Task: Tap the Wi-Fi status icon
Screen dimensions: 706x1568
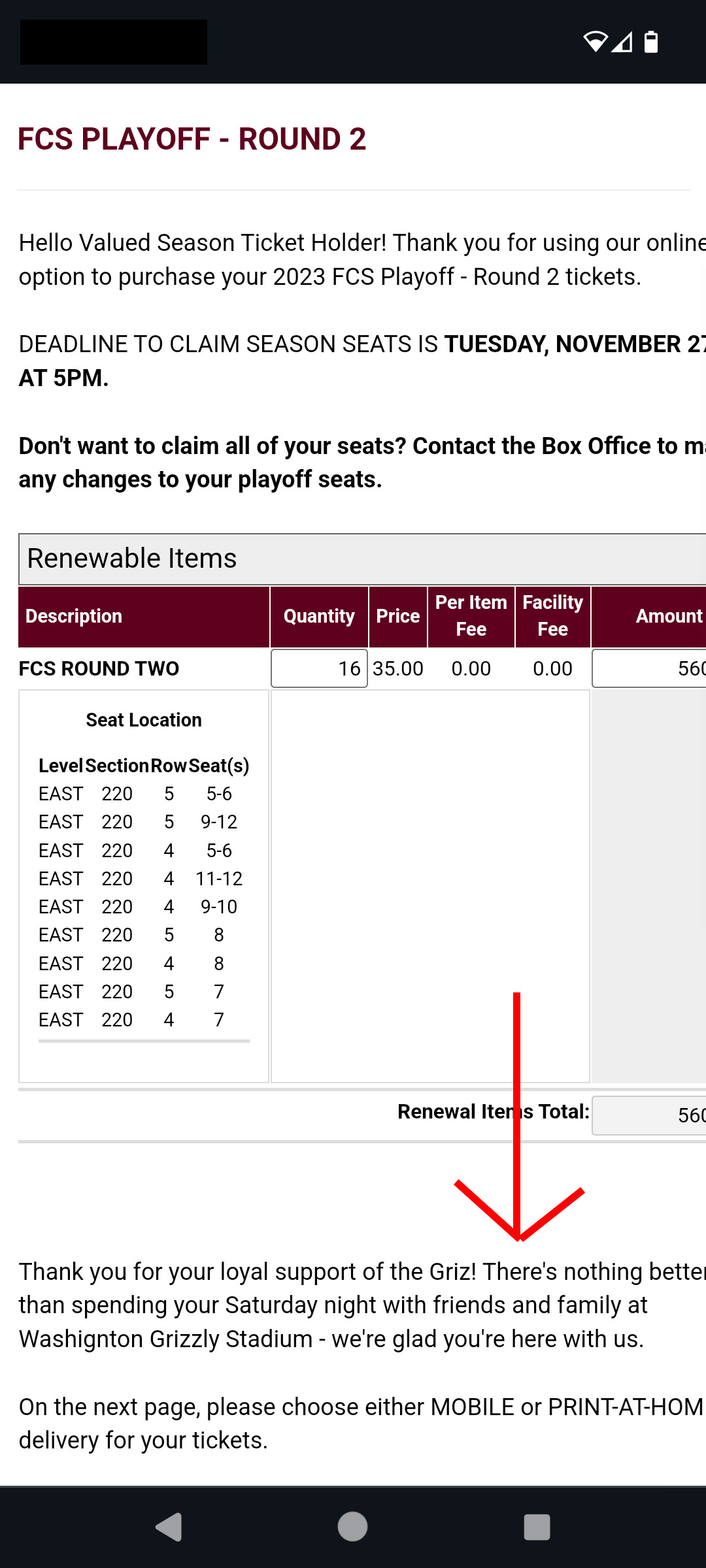Action: [596, 42]
